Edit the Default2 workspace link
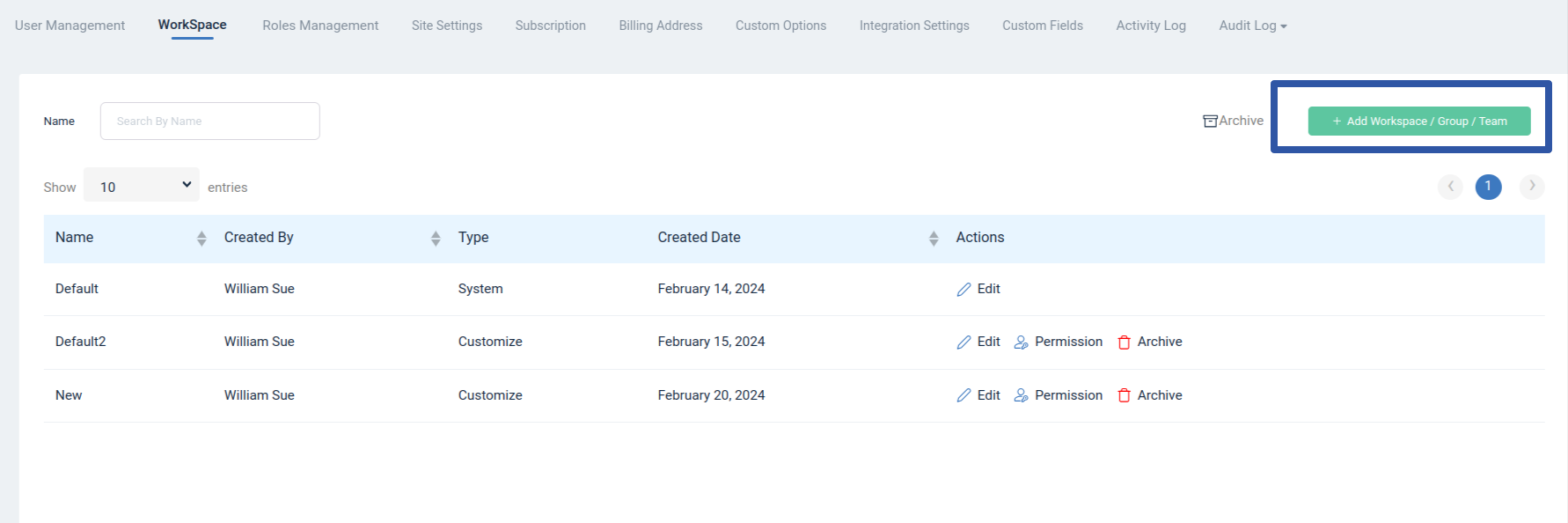The width and height of the screenshot is (1568, 523). 988,342
